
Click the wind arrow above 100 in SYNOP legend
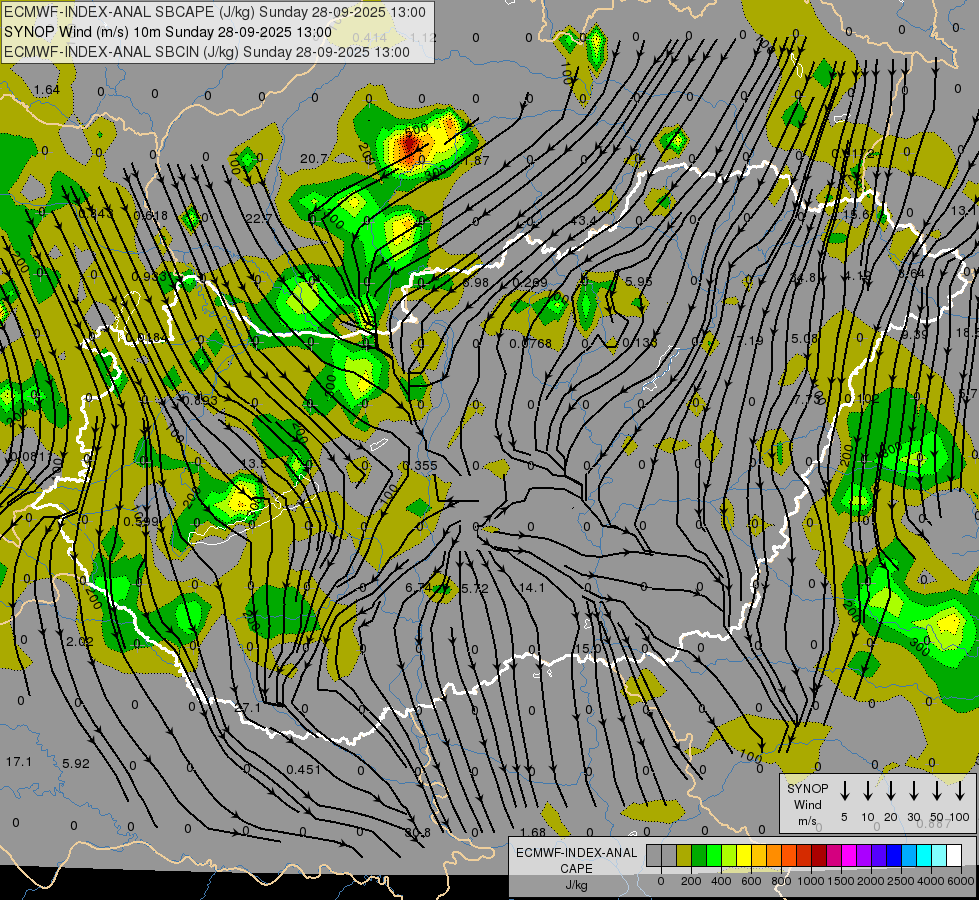(960, 791)
